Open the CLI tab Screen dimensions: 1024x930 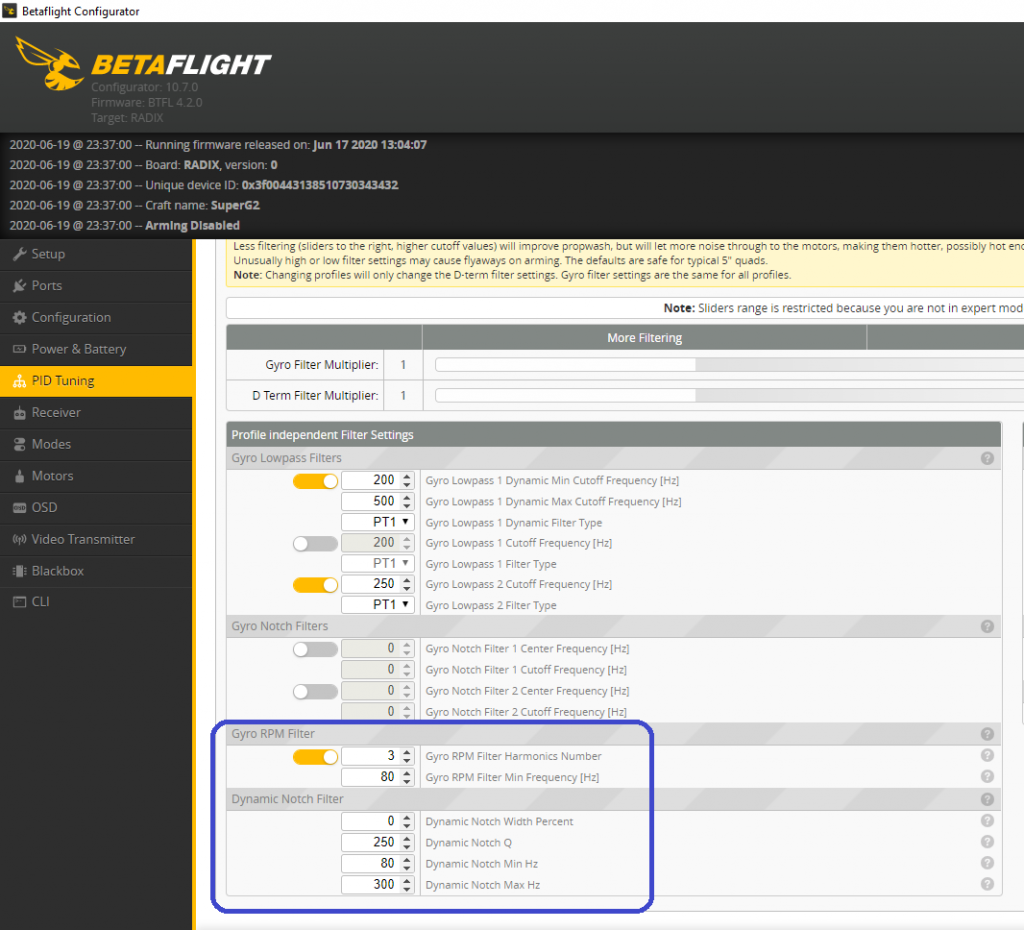click(x=97, y=601)
